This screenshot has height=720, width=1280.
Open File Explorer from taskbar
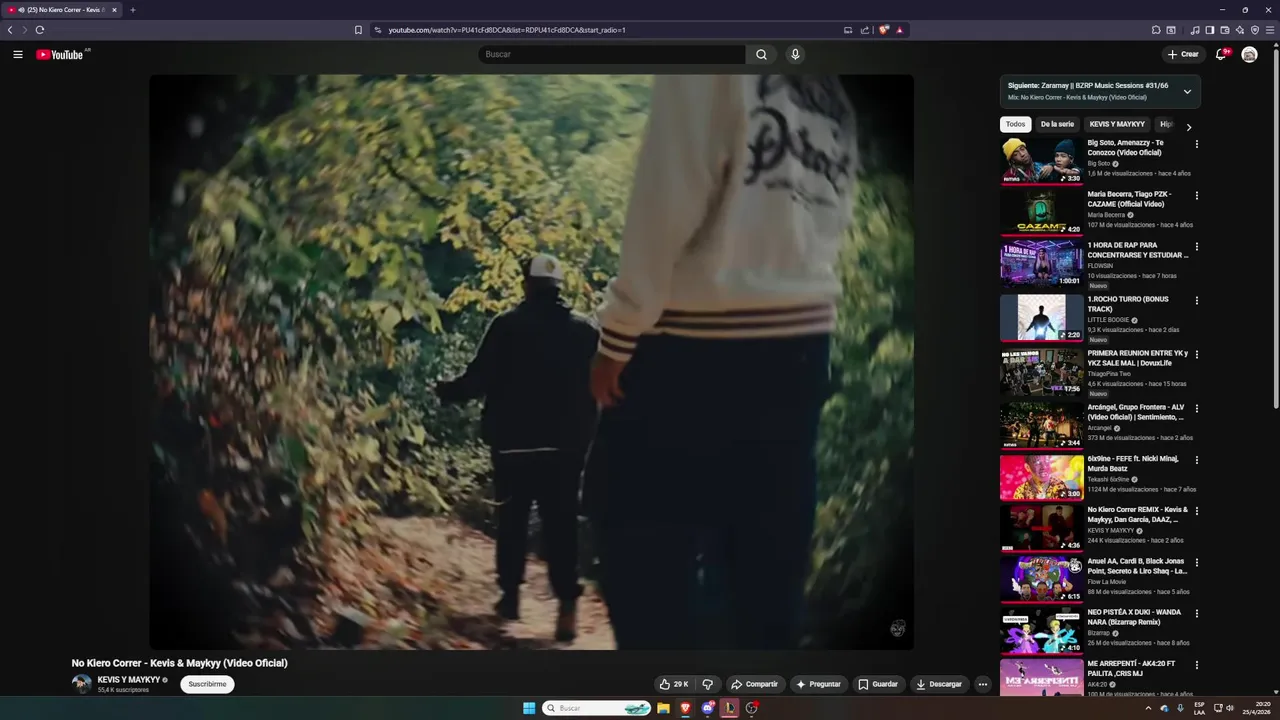tap(663, 708)
